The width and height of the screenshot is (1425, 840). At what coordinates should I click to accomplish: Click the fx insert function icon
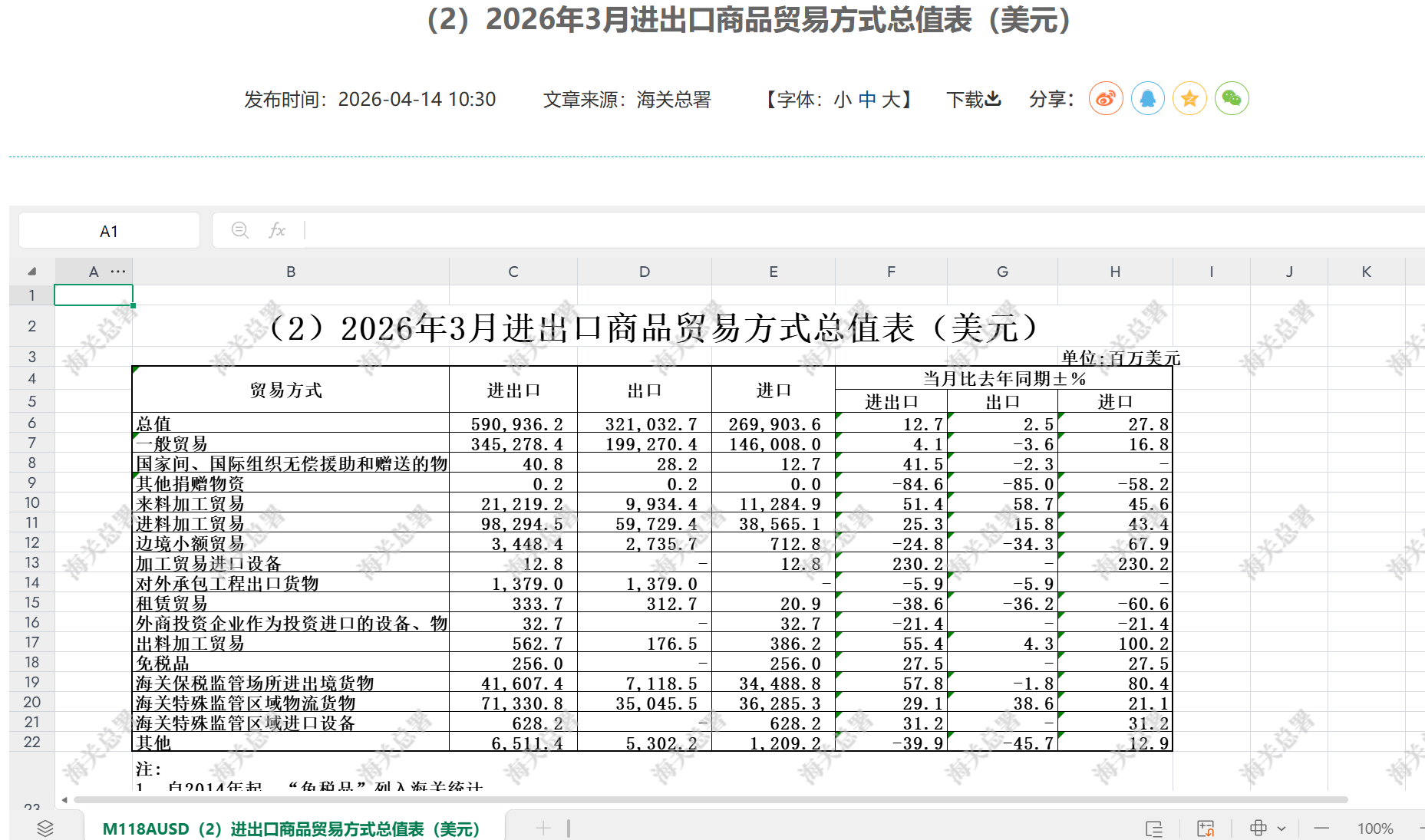277,230
